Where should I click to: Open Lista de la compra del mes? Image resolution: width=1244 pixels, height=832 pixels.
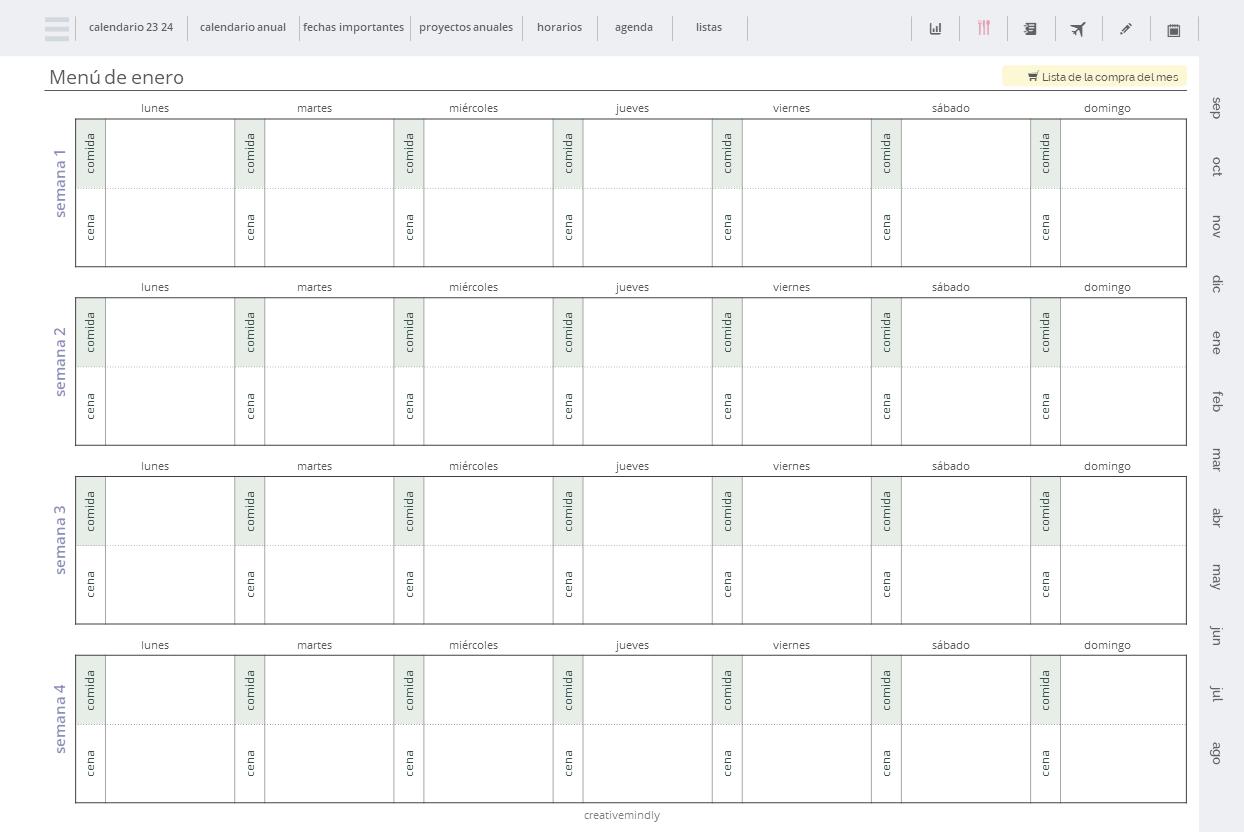tap(1095, 76)
